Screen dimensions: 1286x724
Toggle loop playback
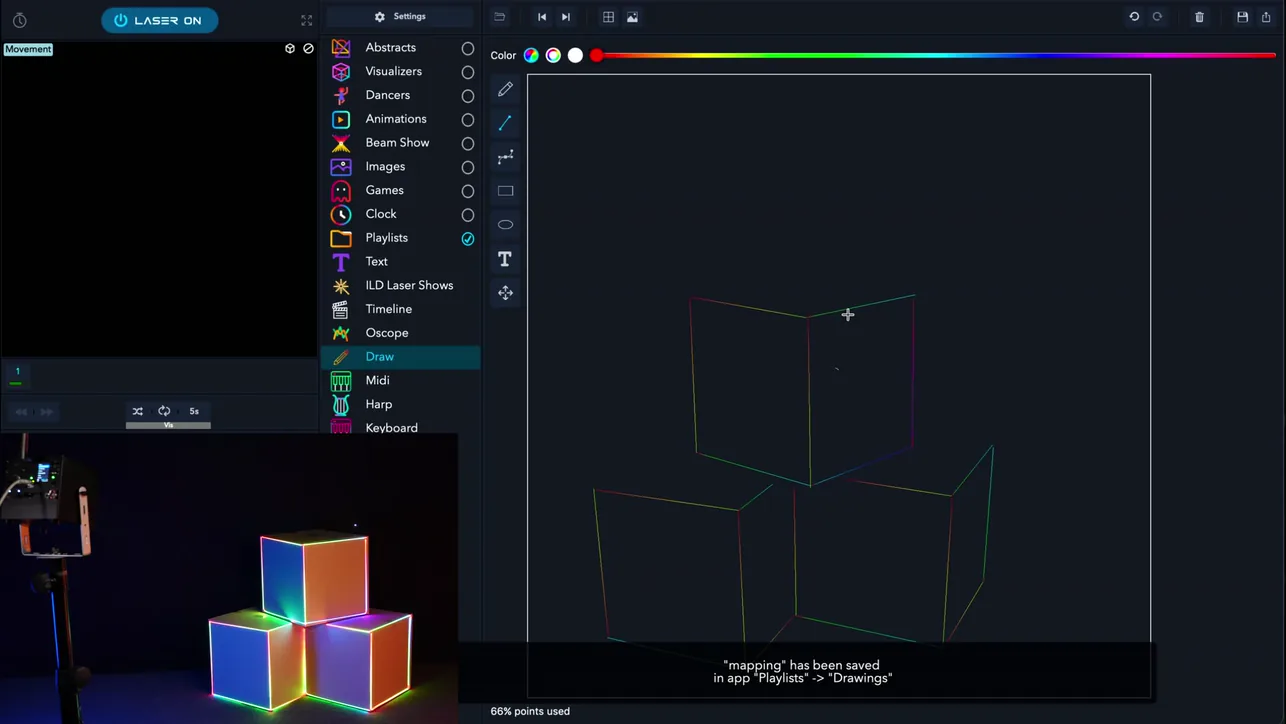point(164,411)
